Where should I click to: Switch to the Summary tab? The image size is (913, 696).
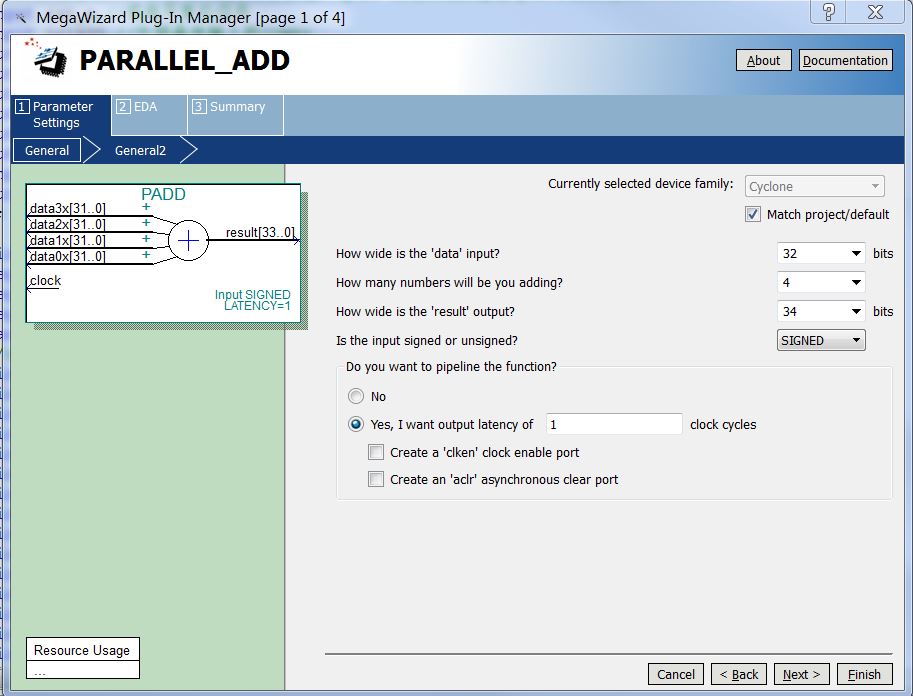(x=235, y=115)
